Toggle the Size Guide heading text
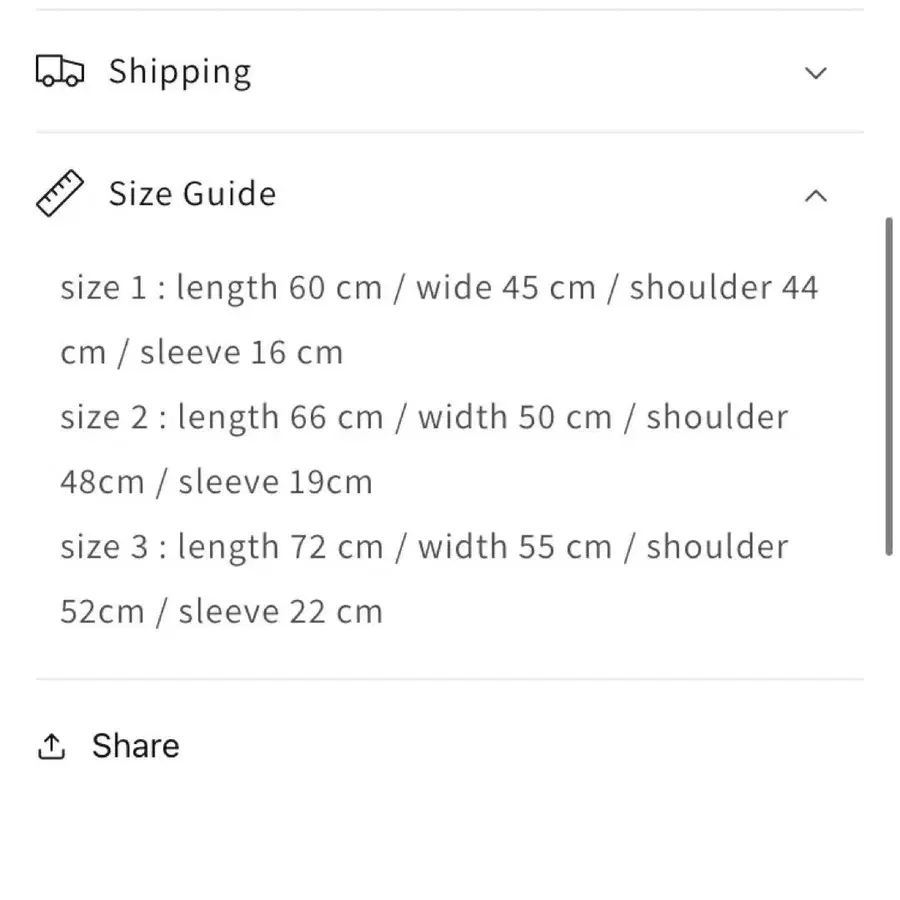This screenshot has height=900, width=900. pyautogui.click(x=193, y=193)
